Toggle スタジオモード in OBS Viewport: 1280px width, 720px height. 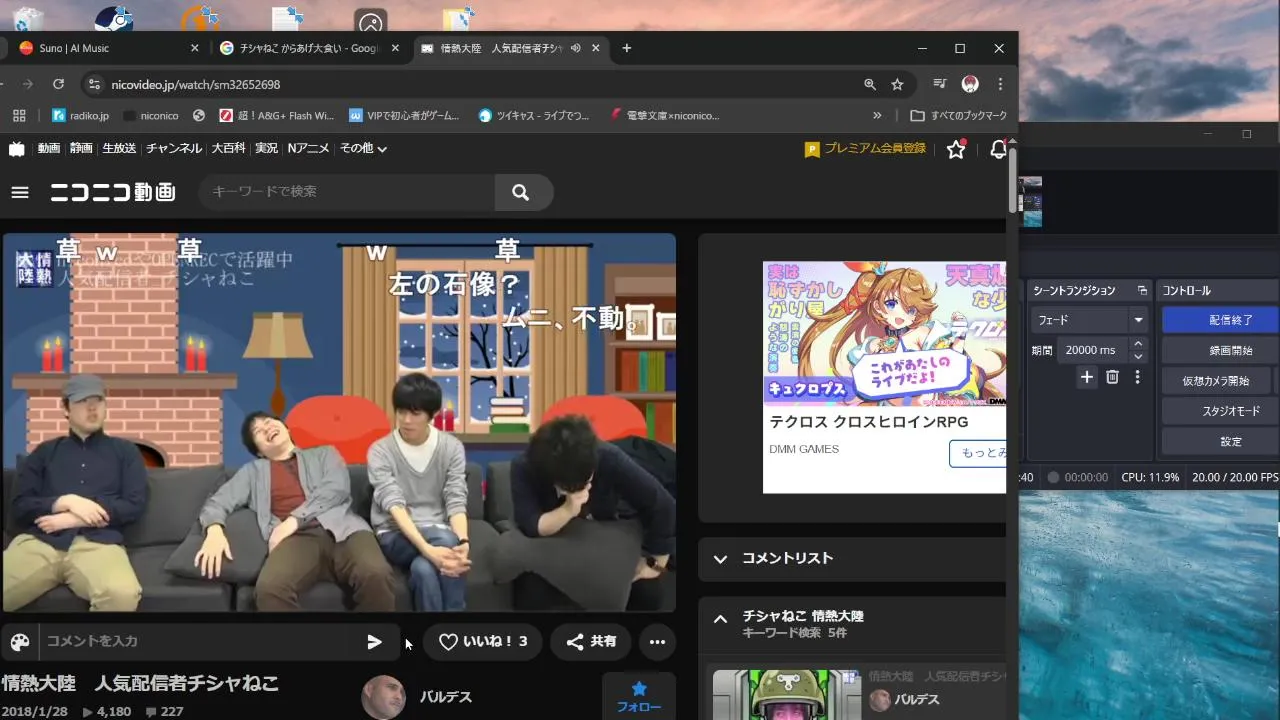pos(1220,411)
